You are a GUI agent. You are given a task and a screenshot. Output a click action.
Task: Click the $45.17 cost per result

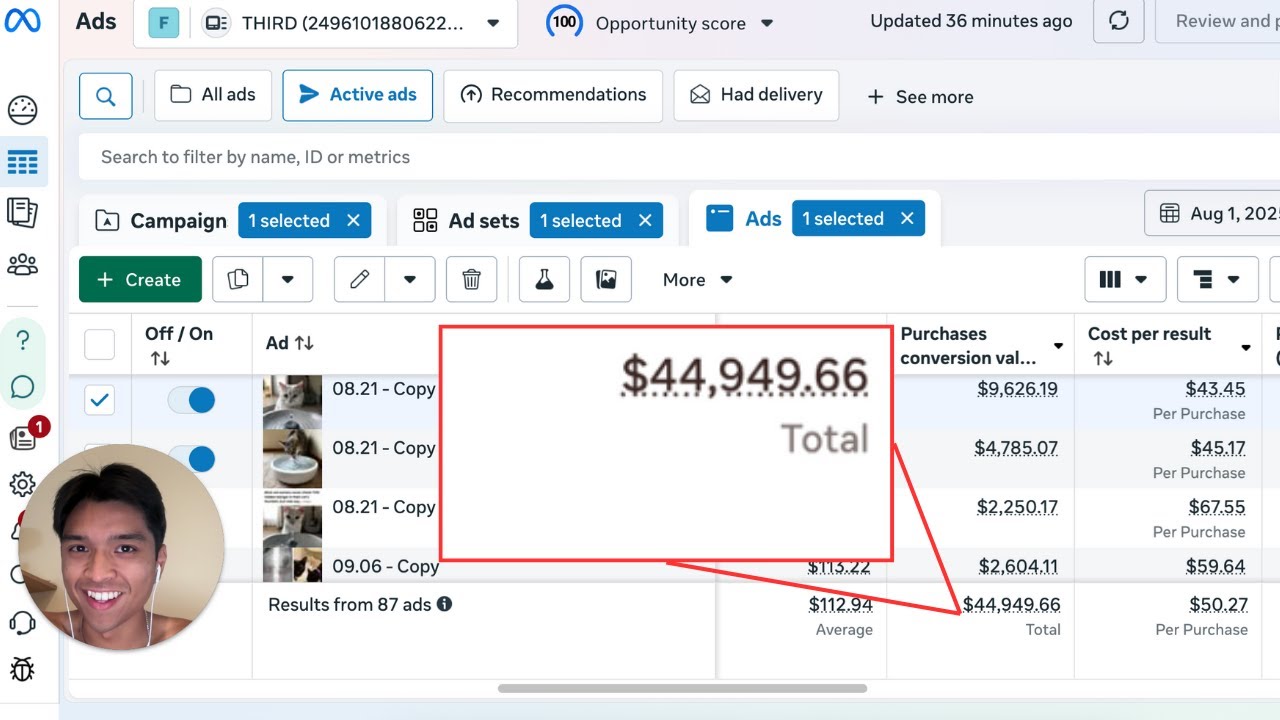pos(1217,448)
